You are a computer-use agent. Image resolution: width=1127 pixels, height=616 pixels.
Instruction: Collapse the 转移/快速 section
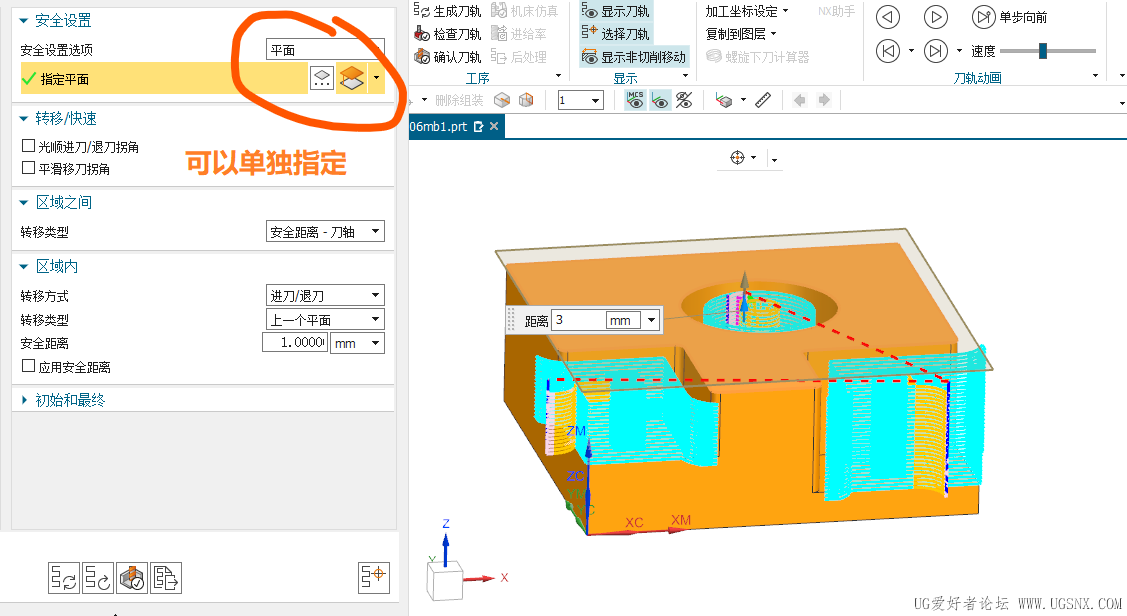click(24, 119)
